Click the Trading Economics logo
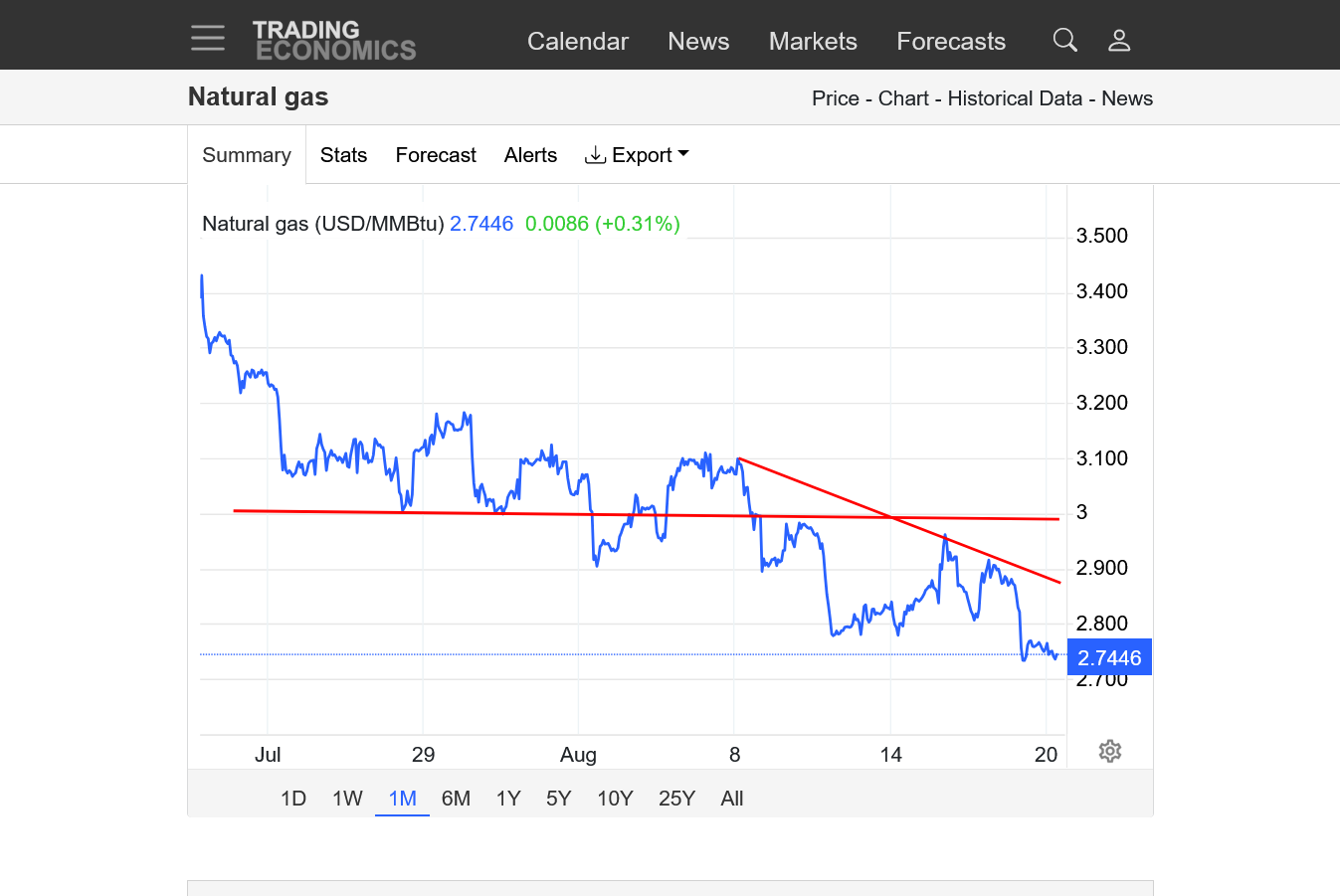This screenshot has width=1340, height=896. tap(334, 41)
